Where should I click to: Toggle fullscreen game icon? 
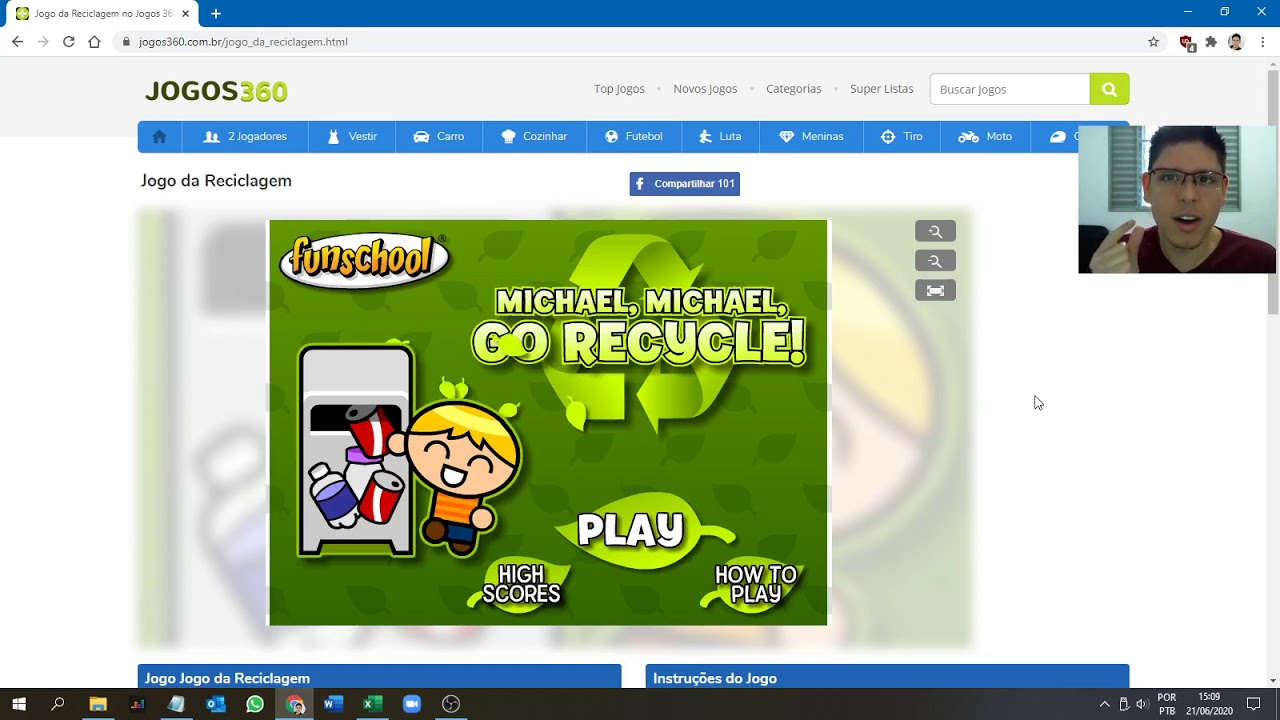(935, 291)
